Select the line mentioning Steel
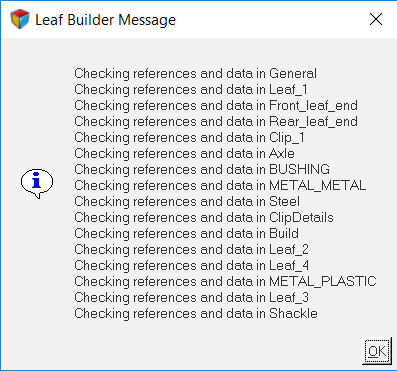397x371 pixels. pos(187,201)
